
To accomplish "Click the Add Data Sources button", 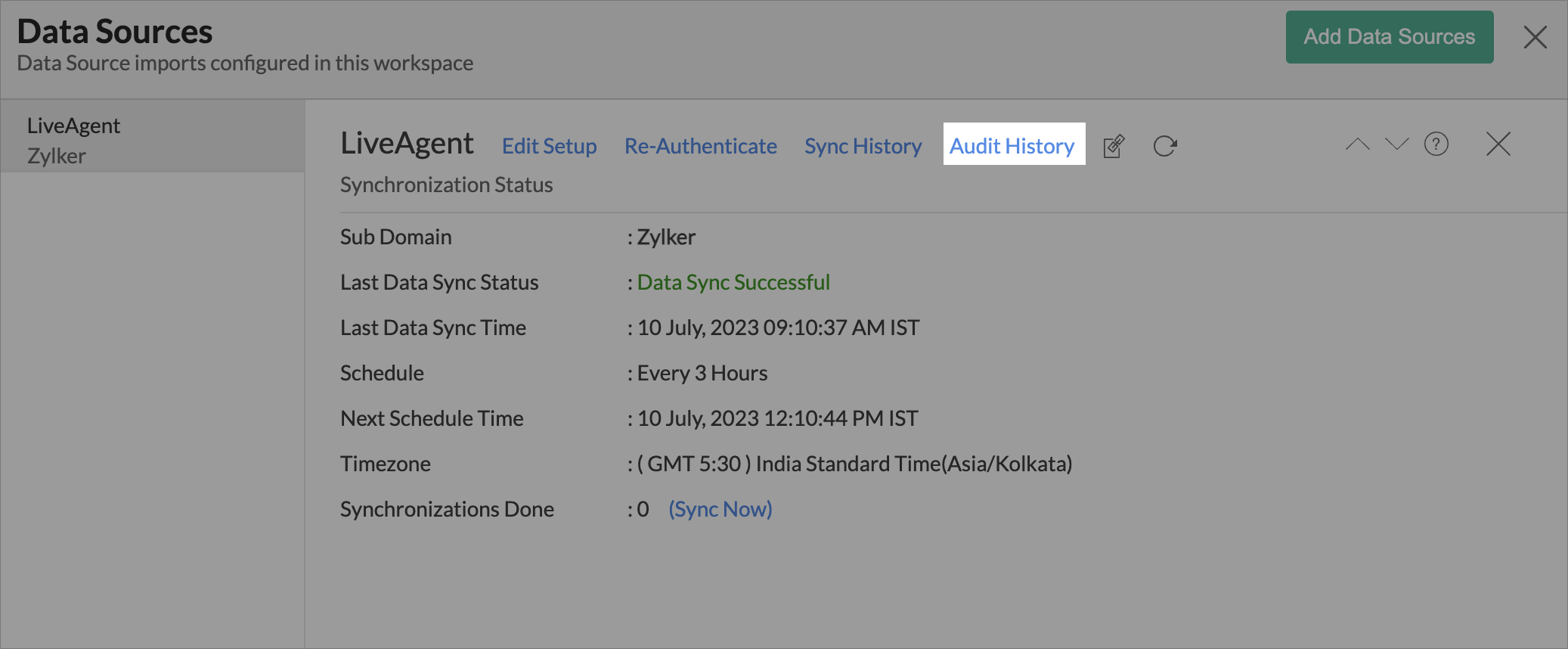I will (x=1389, y=37).
